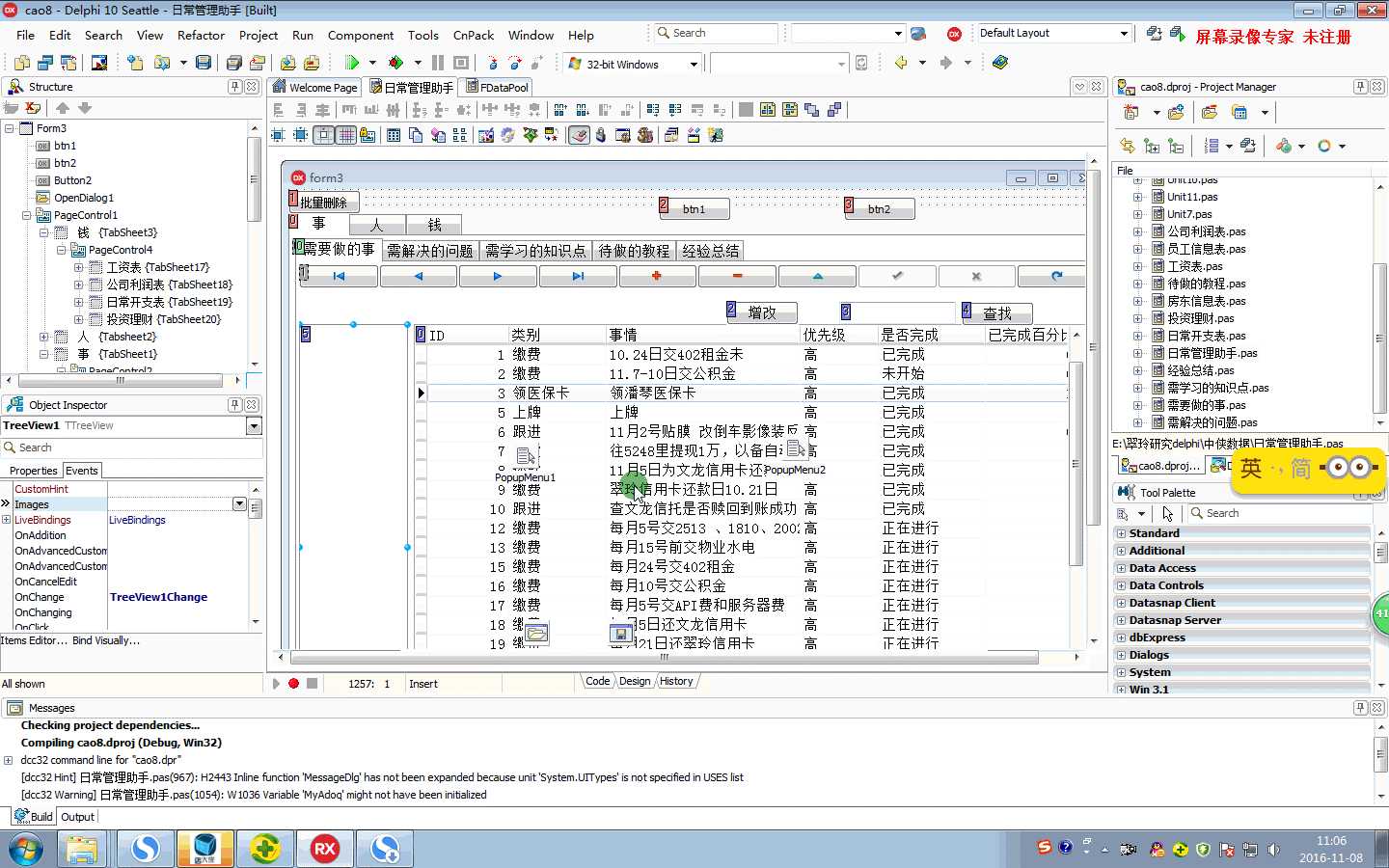Toggle pin on Object Inspector pane
Screen dimensions: 1389x868
click(x=234, y=405)
